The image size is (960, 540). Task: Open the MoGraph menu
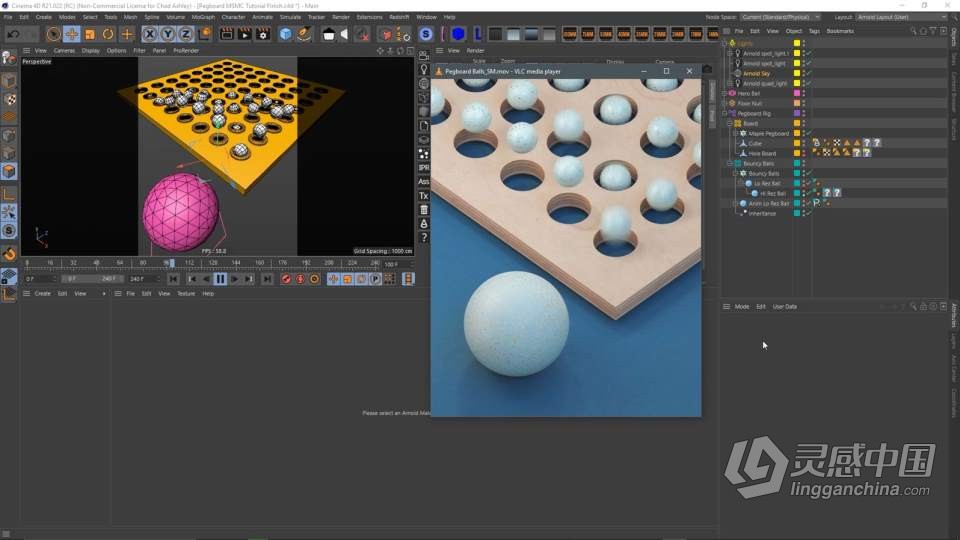pos(203,17)
